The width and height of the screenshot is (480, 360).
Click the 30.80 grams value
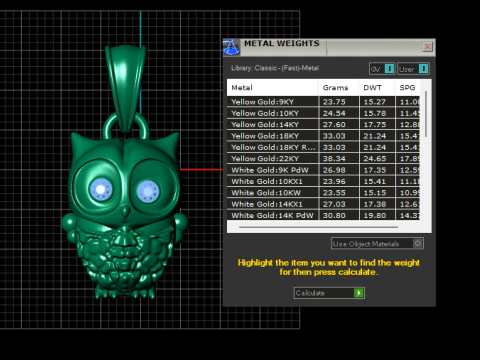click(x=334, y=215)
